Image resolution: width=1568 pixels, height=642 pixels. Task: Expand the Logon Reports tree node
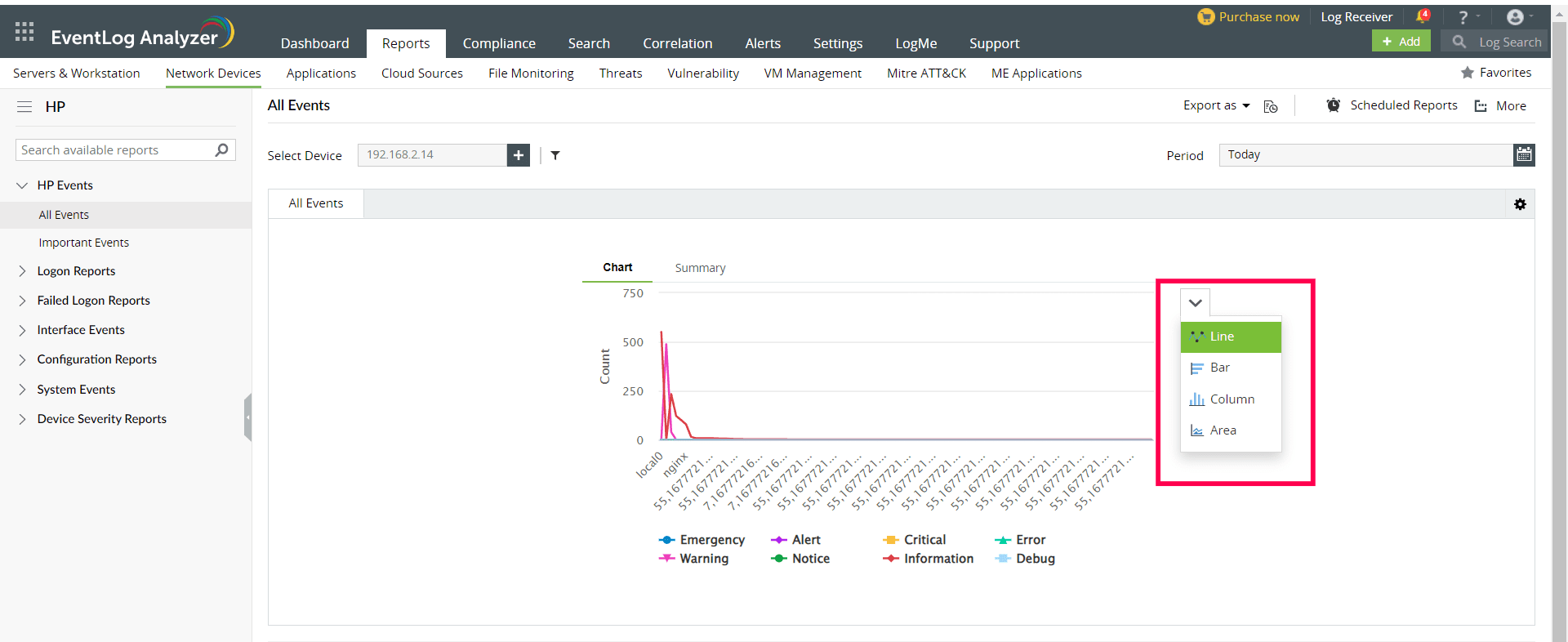click(22, 271)
